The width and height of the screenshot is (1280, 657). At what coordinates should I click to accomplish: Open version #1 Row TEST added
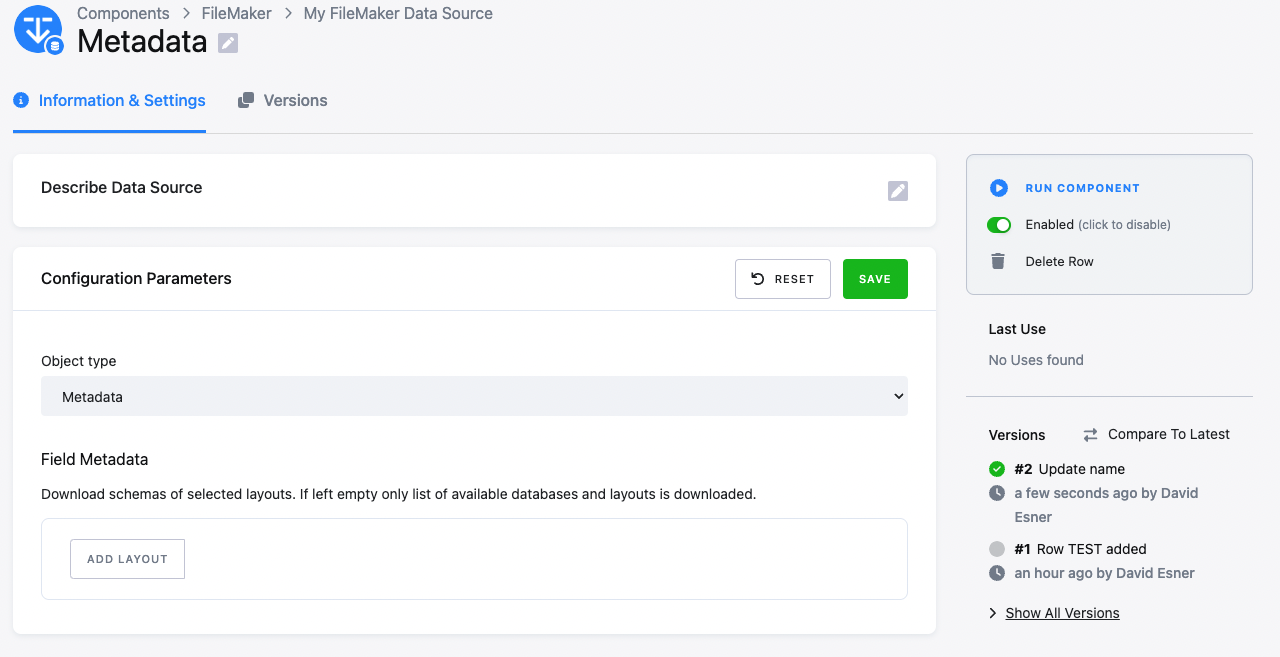pyautogui.click(x=1080, y=549)
